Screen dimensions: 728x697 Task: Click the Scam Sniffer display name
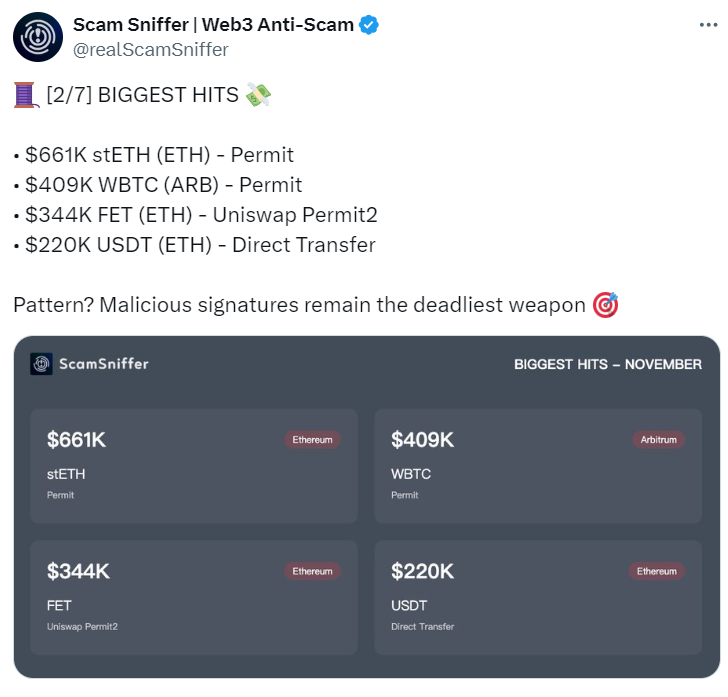coord(214,25)
